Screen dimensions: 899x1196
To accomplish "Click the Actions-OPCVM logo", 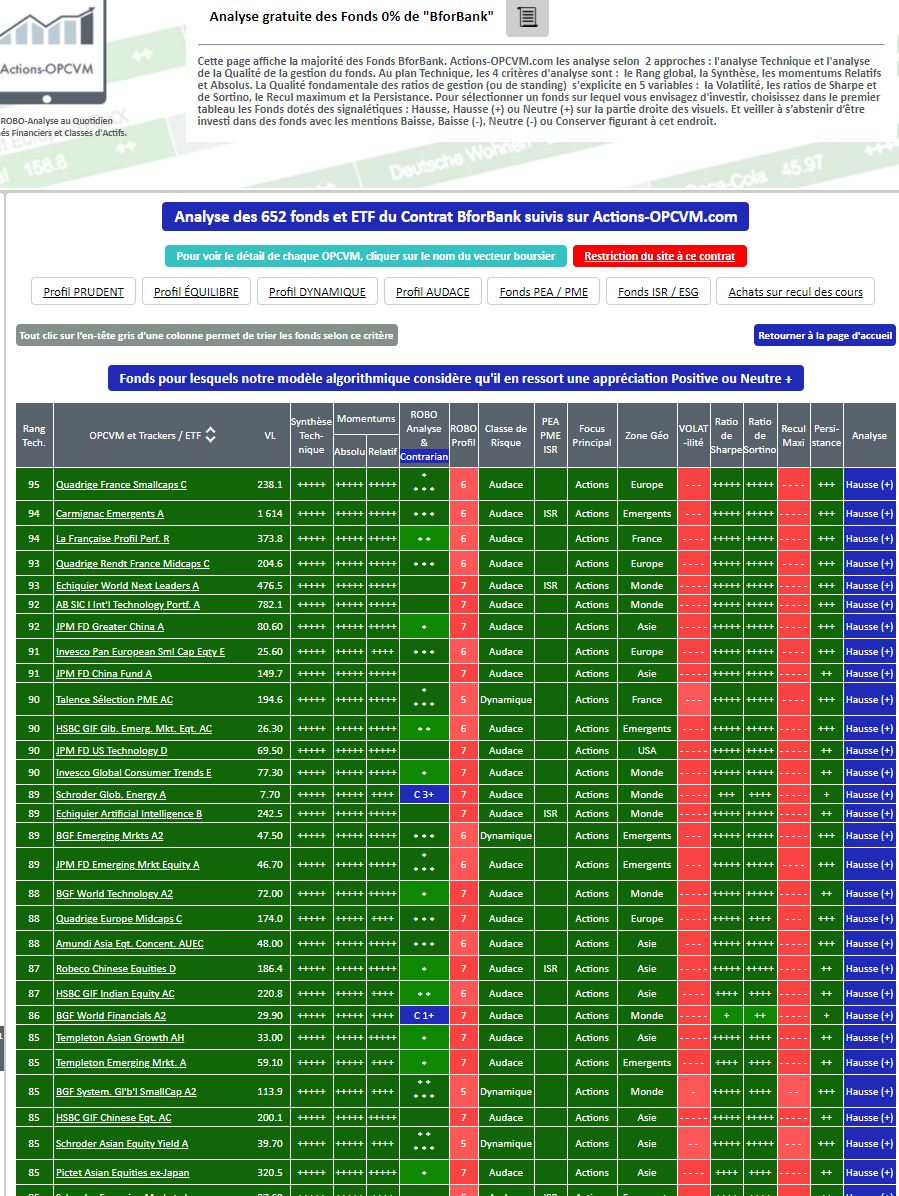I will [x=52, y=52].
